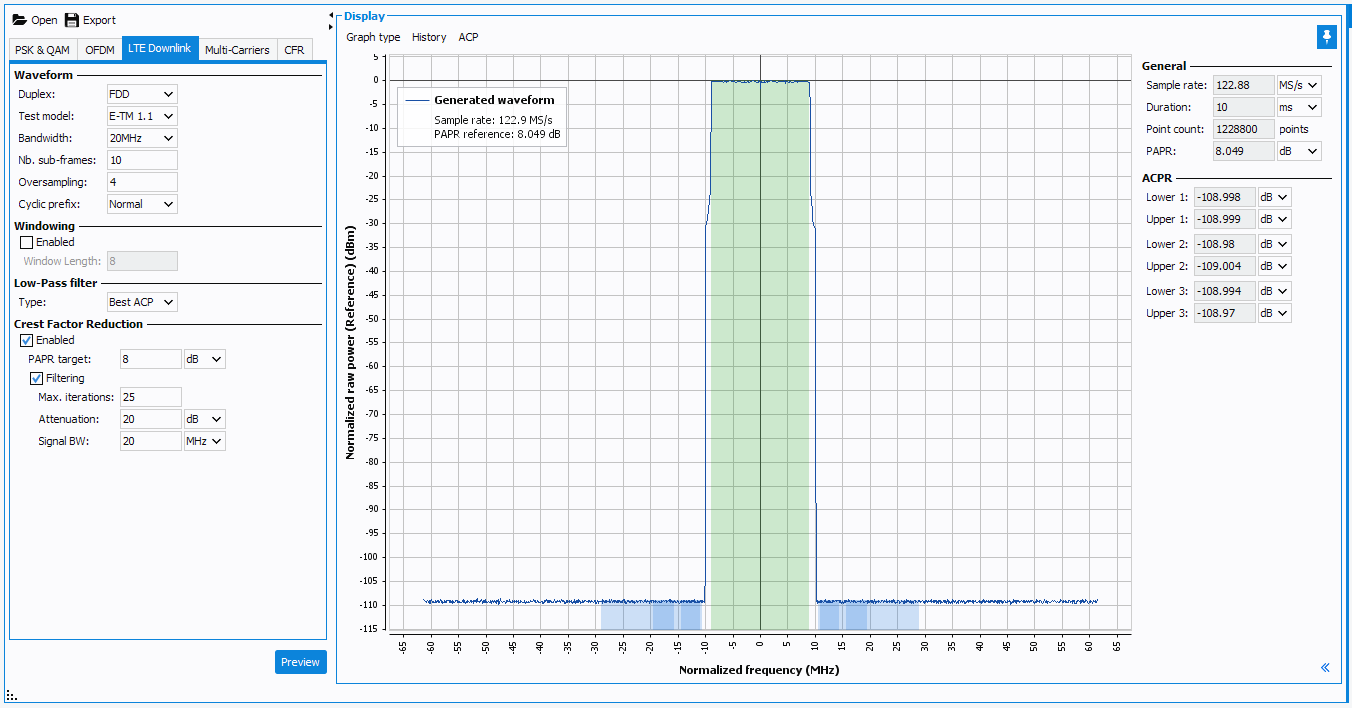1352x708 pixels.
Task: Click the Open label in toolbar
Action: click(44, 20)
